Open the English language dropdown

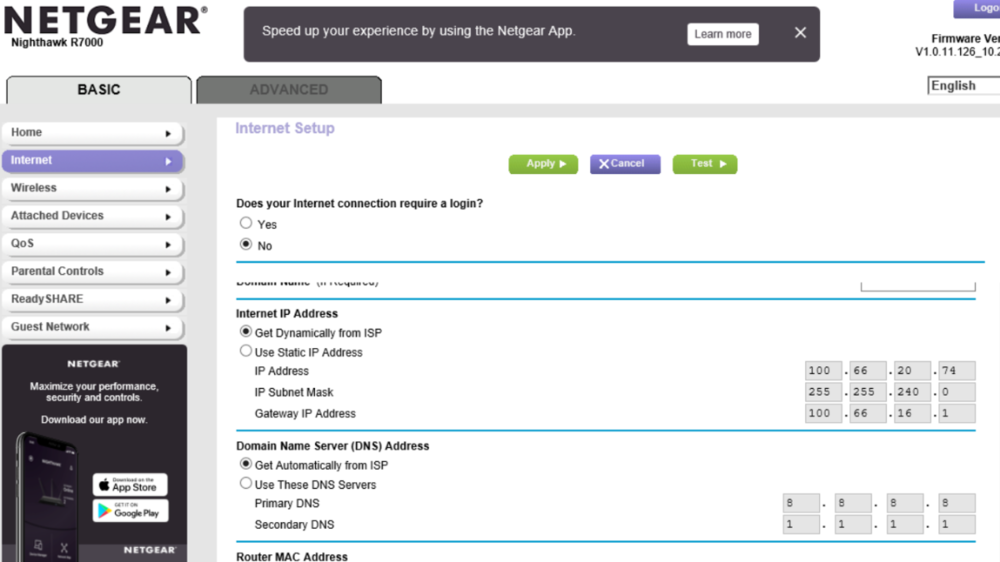pyautogui.click(x=963, y=86)
